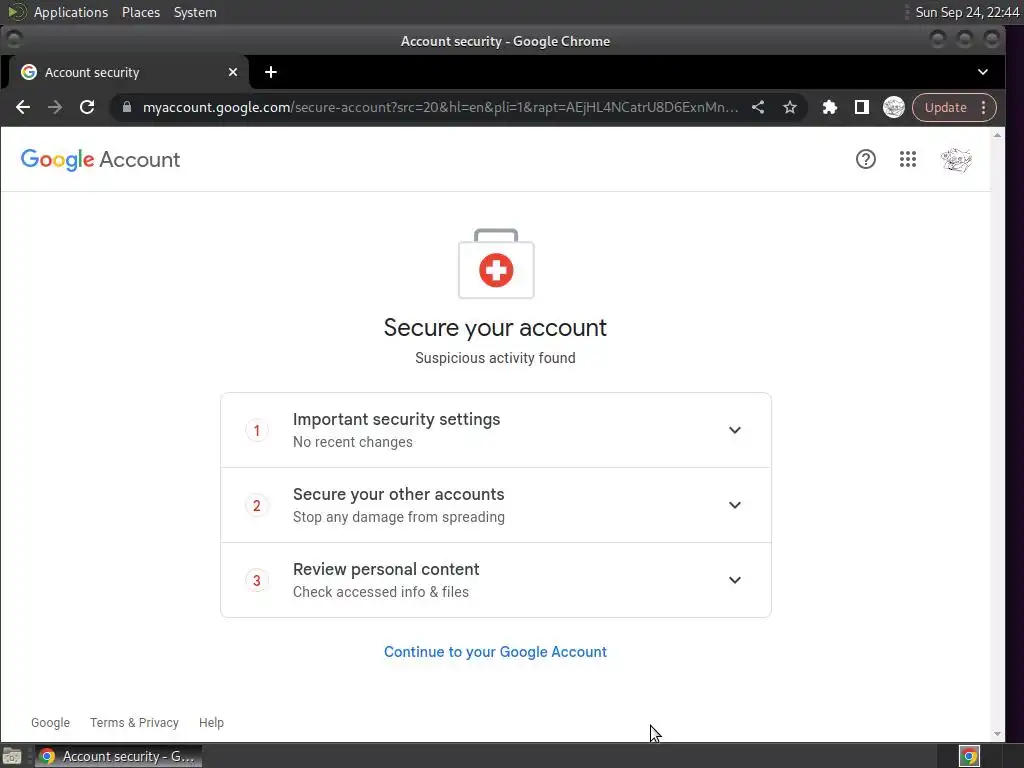1024x768 pixels.
Task: Click the share this page icon
Action: tap(758, 107)
